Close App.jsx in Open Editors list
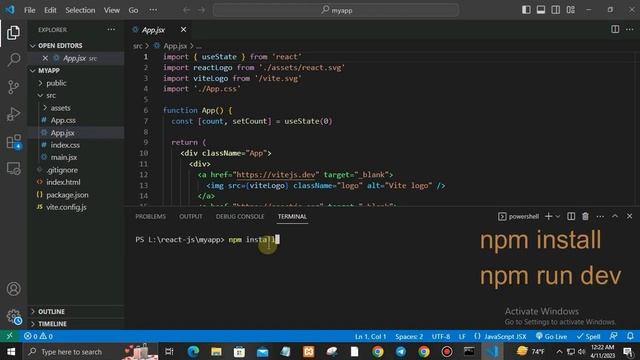Screen dimensions: 640x360 45,58
